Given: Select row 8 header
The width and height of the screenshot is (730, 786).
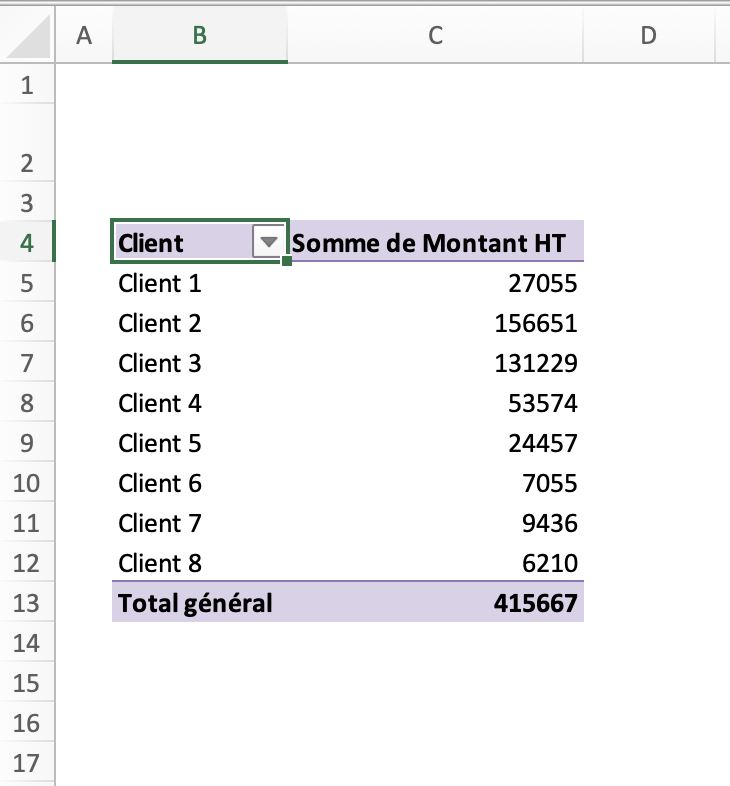Looking at the screenshot, I should coord(27,403).
